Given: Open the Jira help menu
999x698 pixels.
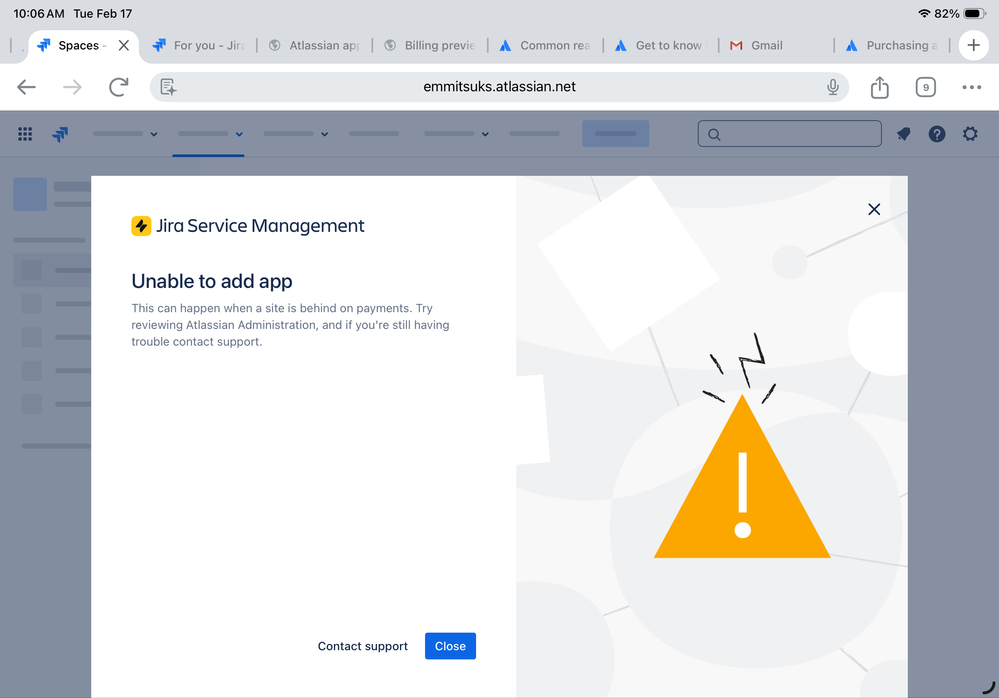Looking at the screenshot, I should coord(937,134).
